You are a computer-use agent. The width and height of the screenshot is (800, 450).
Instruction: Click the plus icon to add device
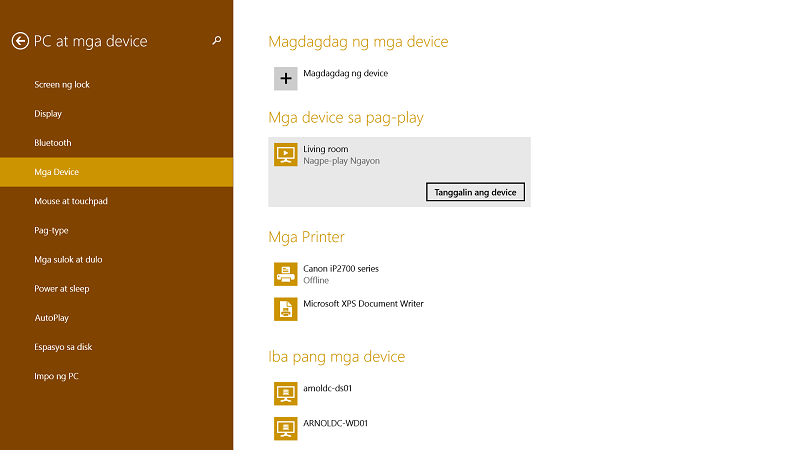(x=286, y=79)
